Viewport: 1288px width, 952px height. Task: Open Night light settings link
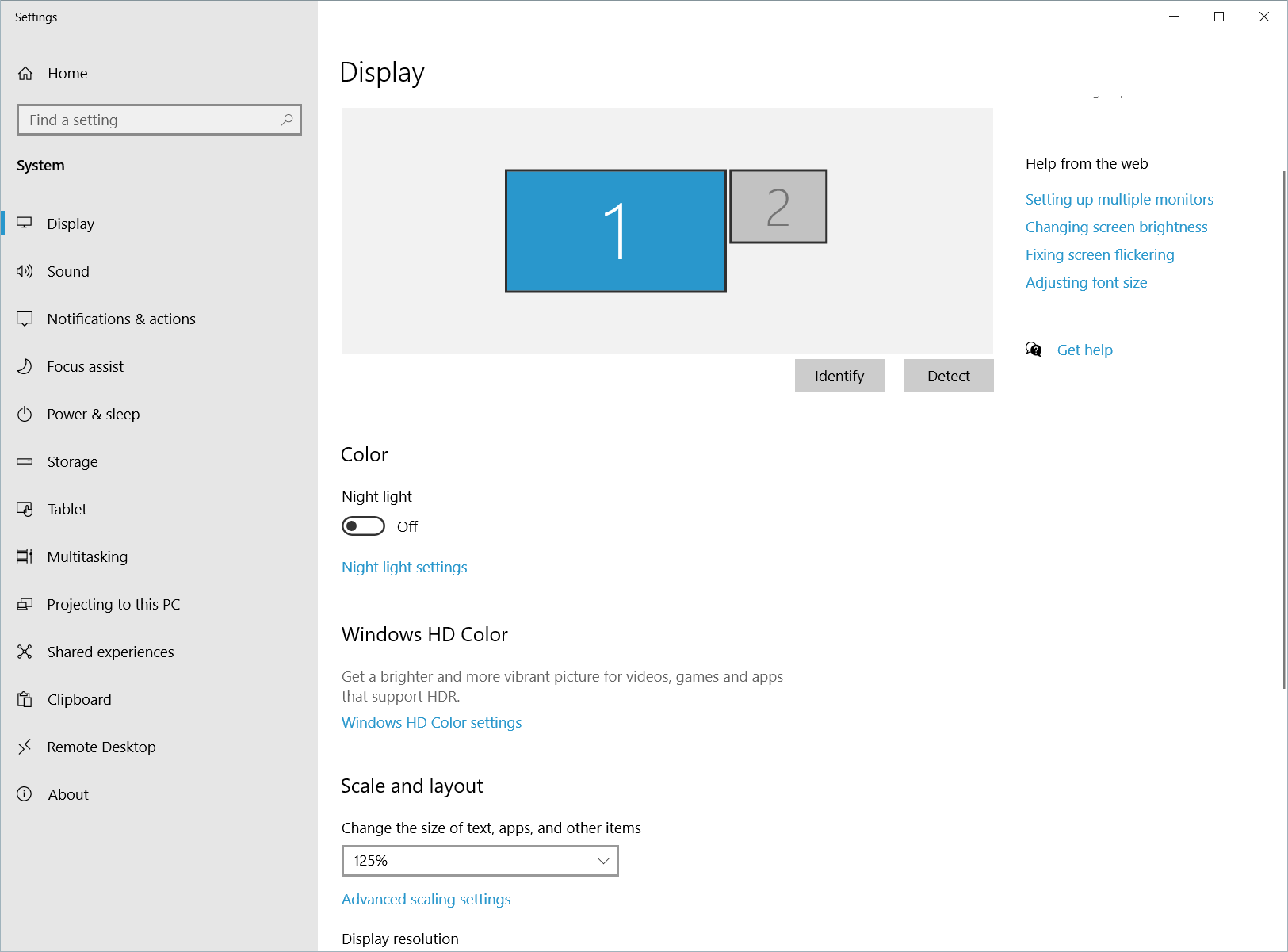click(404, 567)
